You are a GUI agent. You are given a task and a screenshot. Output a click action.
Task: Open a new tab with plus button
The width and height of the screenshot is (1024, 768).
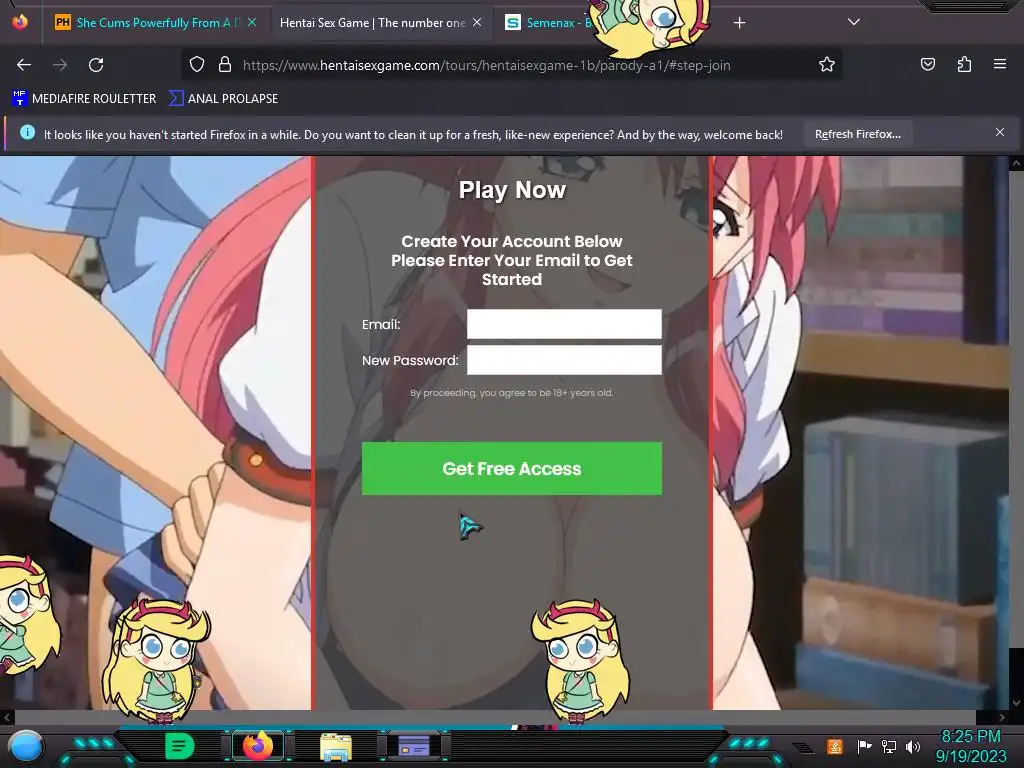(x=739, y=23)
